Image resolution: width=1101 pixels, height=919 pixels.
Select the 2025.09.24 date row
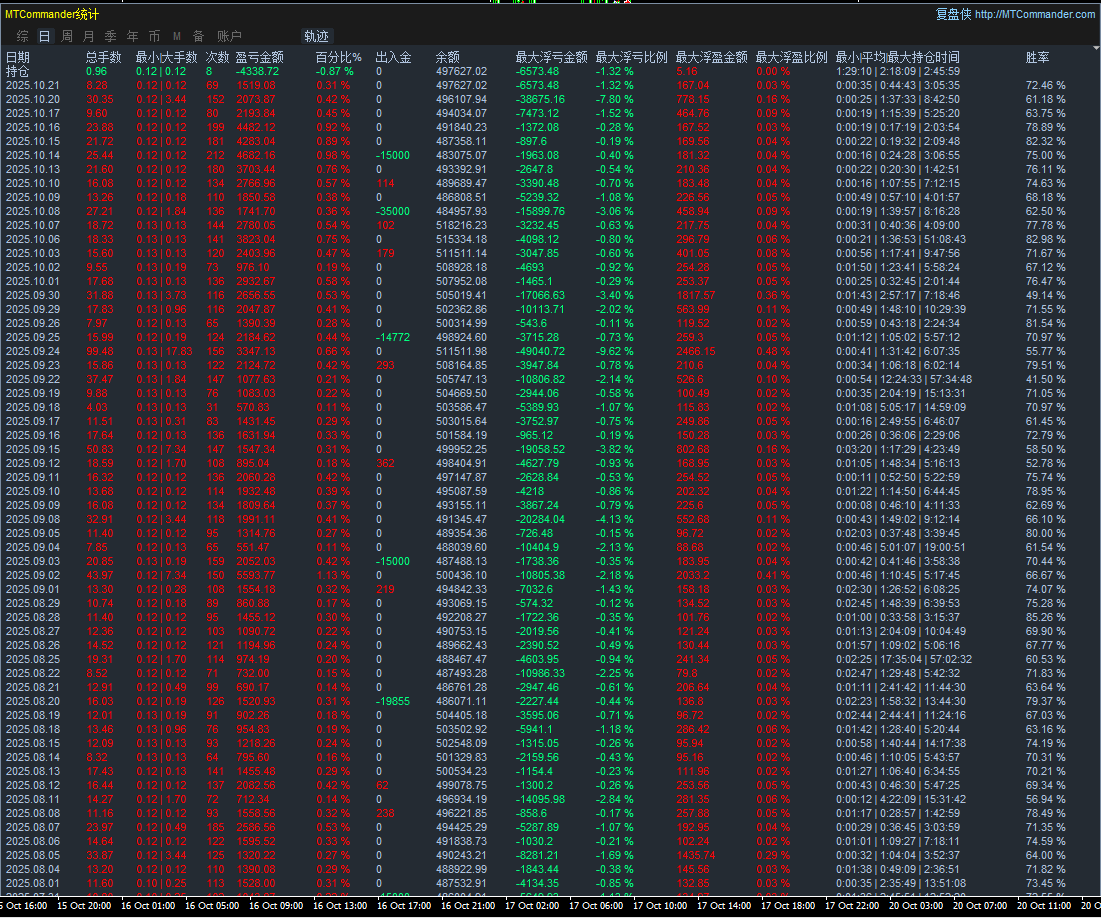(x=33, y=351)
